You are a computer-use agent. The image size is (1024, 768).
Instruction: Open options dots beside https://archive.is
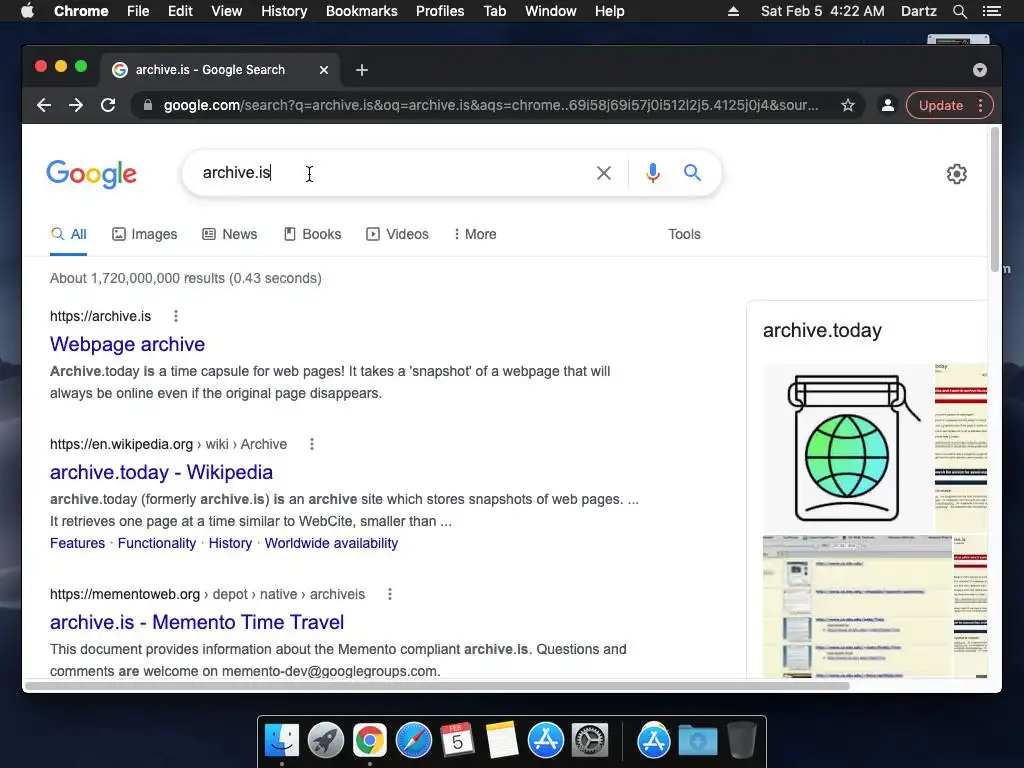coord(176,316)
